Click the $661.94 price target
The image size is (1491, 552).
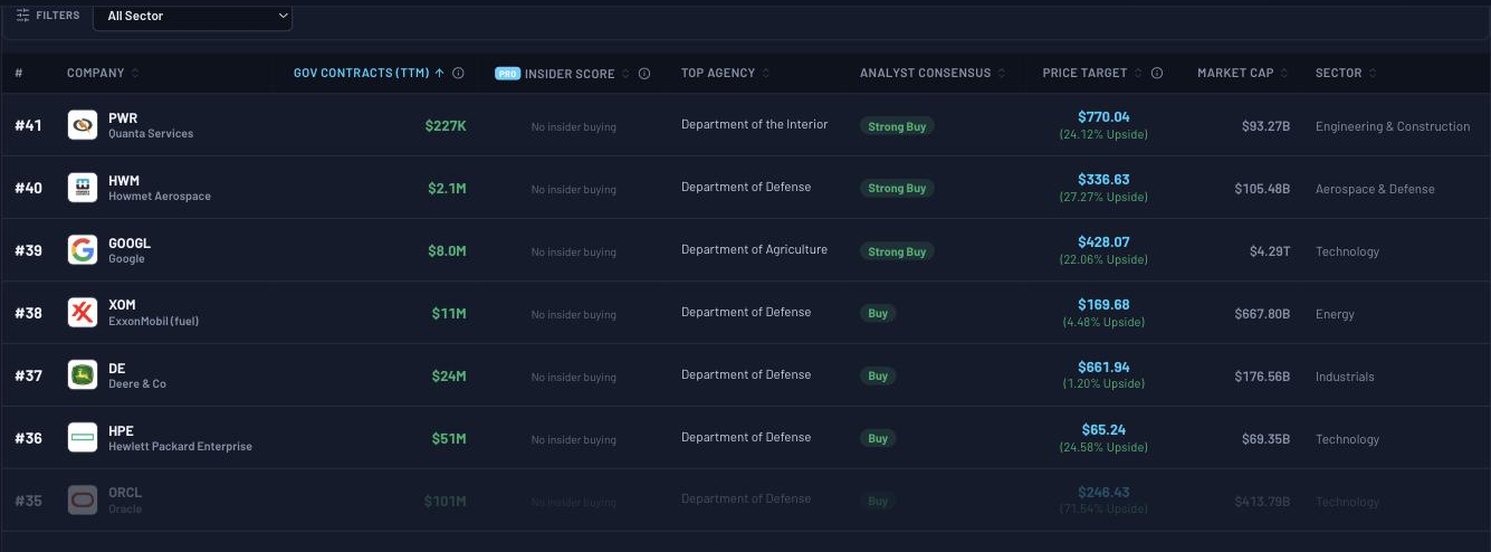[x=1104, y=367]
